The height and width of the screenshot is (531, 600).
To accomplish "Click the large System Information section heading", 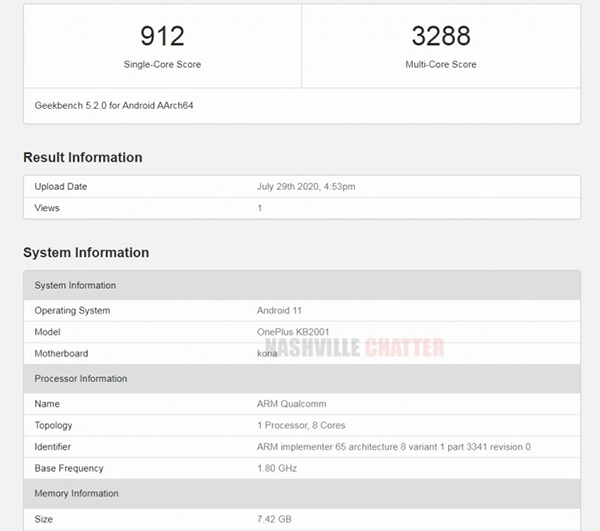I will pos(86,253).
